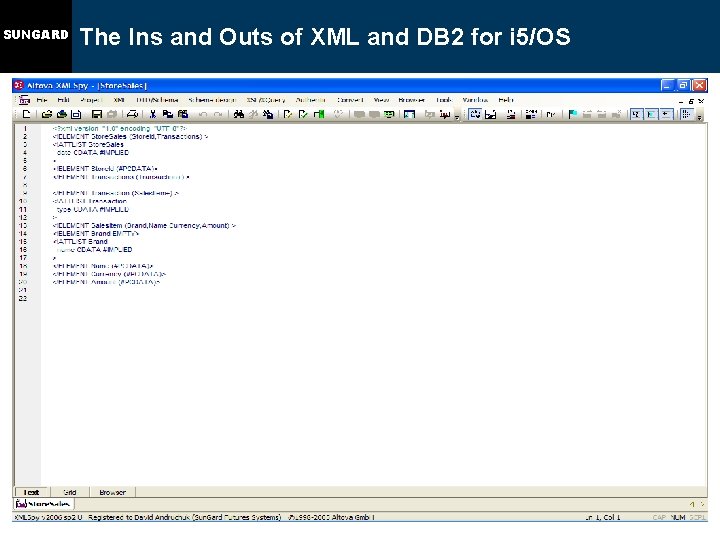Click the document tab scroll-right arrow

(x=702, y=504)
